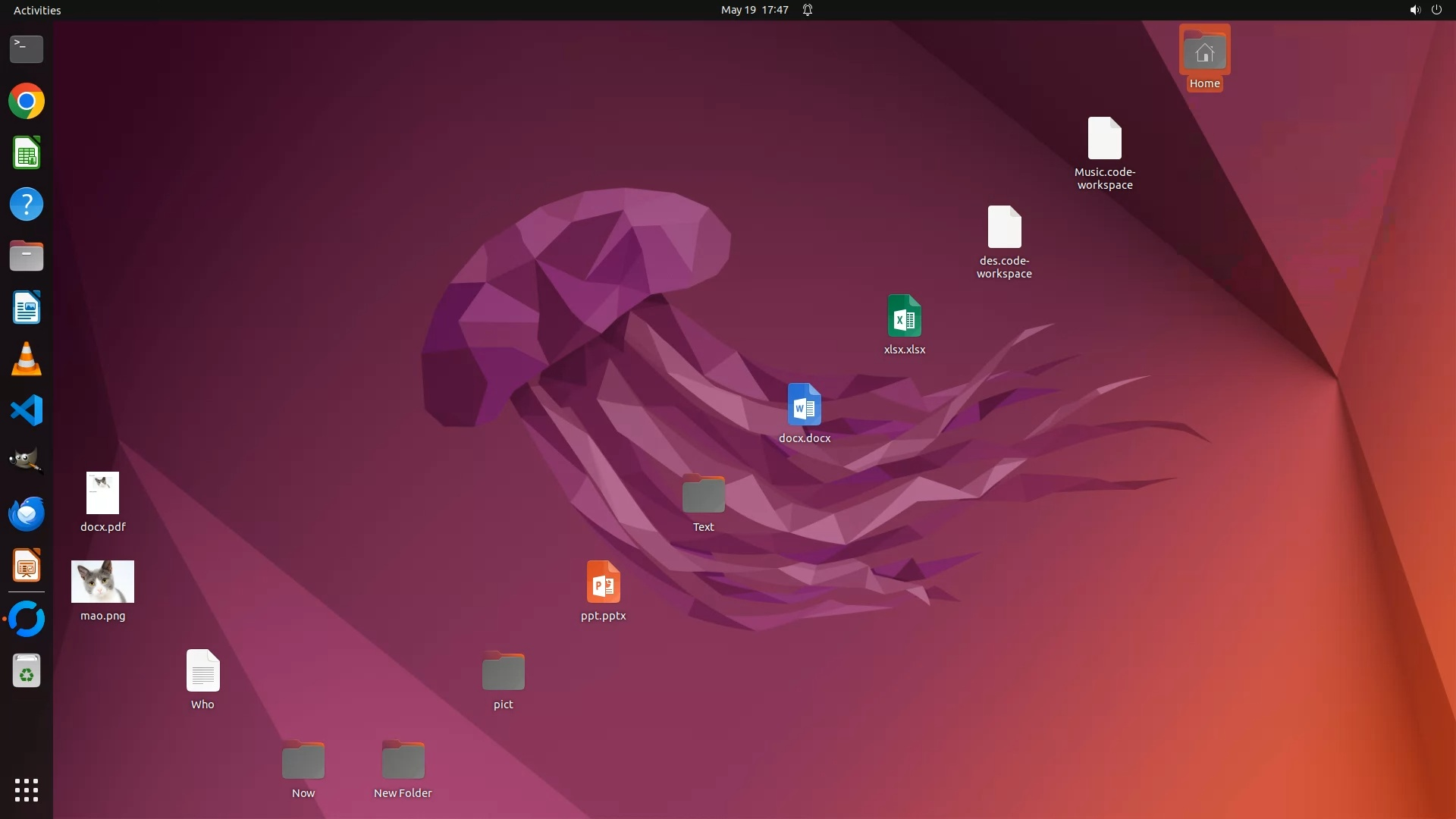Open Visual Studio Code from dock
Viewport: 1456px width, 819px height.
(27, 411)
